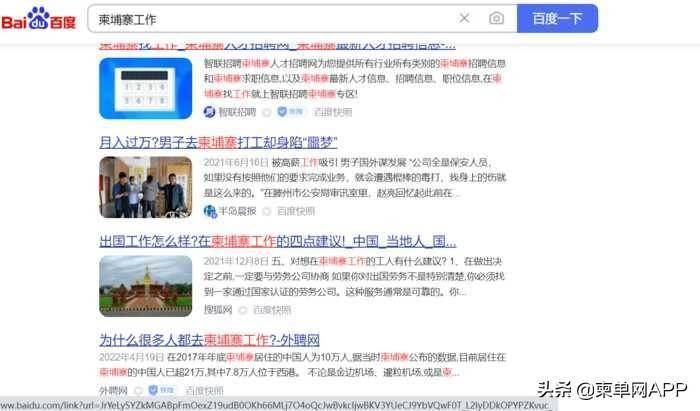Screen dimensions: 700x411
Task: Click the shield verification badge beside 智联招聘
Action: 290,112
